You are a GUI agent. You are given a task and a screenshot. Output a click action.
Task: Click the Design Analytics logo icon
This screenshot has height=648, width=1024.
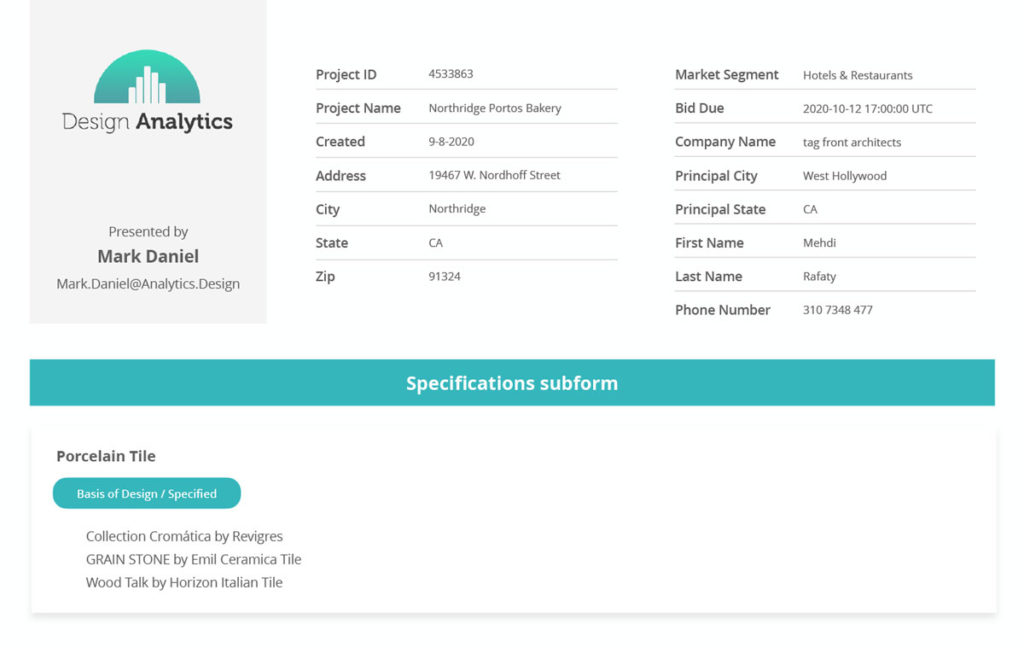pos(147,76)
